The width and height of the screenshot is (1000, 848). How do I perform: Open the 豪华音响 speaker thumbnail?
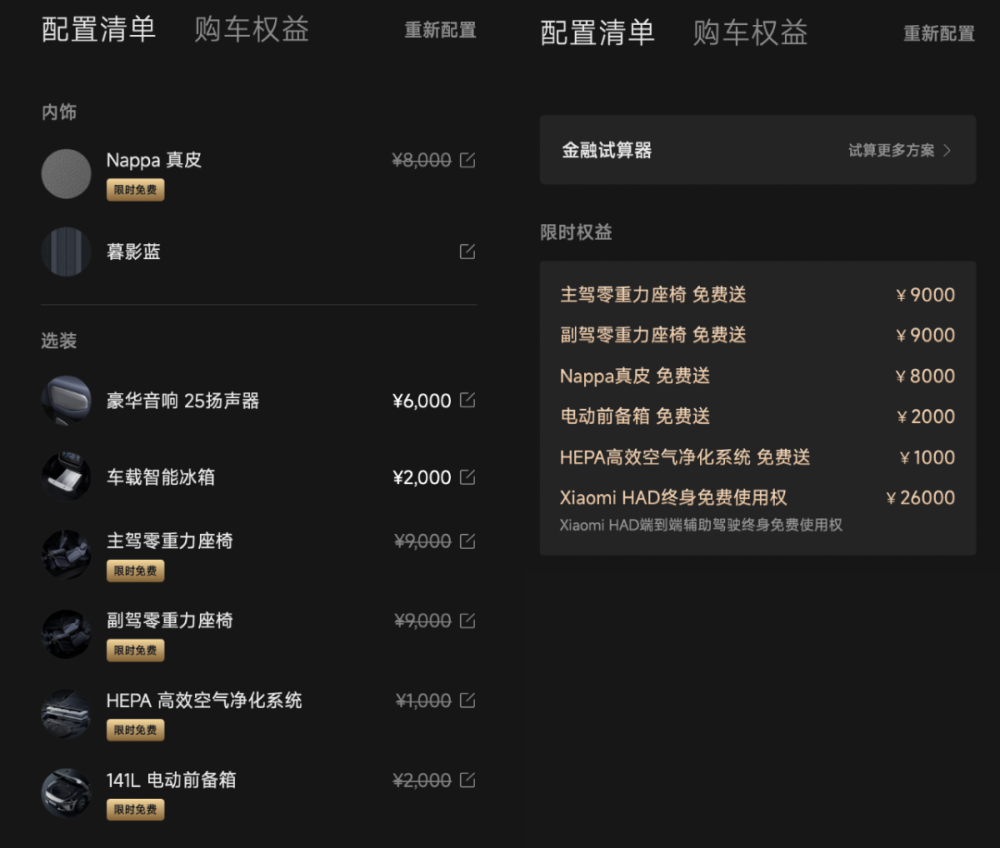(66, 400)
